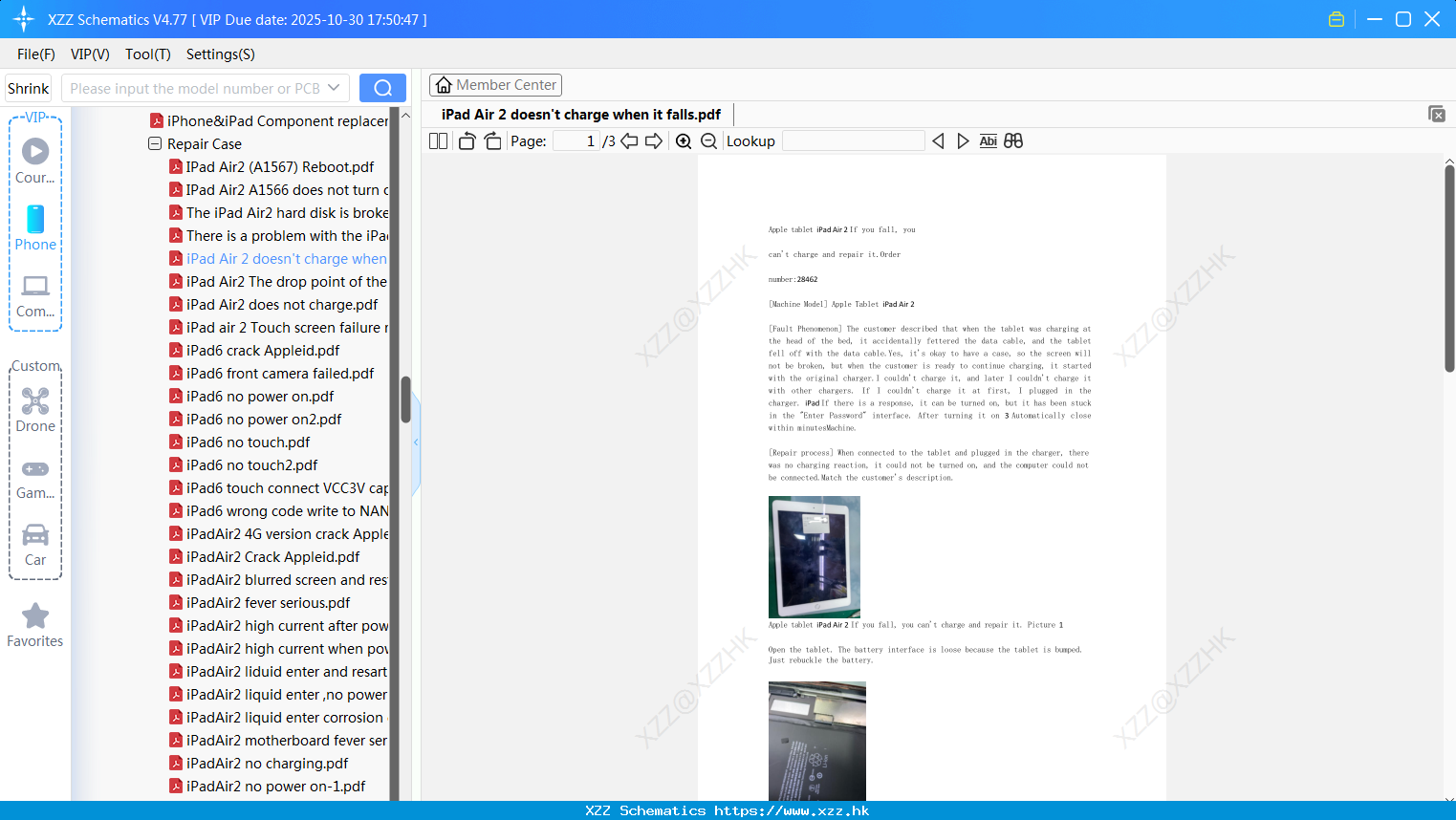Click the page number field
The height and width of the screenshot is (820, 1456).
[x=576, y=141]
